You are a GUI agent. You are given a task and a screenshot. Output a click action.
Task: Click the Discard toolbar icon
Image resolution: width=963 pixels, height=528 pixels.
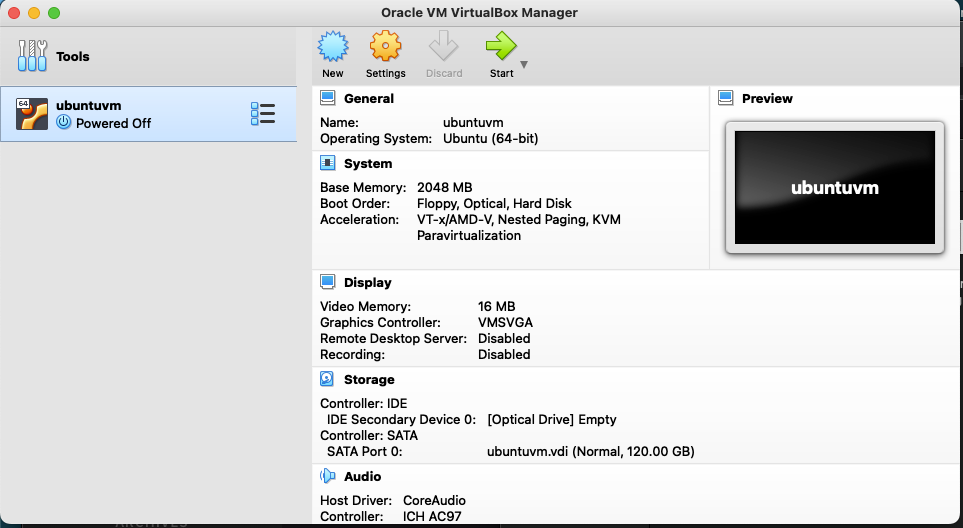443,47
